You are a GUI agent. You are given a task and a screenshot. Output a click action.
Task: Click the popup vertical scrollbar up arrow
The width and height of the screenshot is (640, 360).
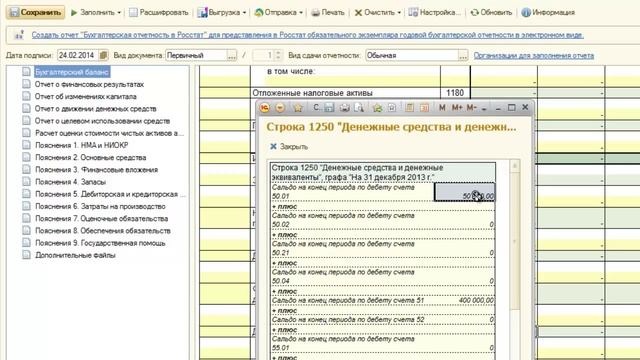pos(515,166)
